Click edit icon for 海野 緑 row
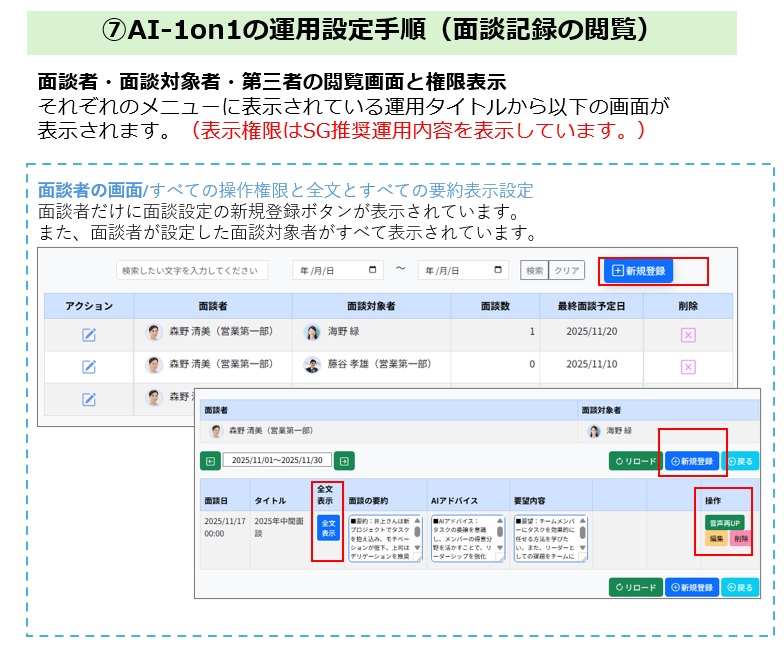Screen dimensions: 784x647 point(88,334)
